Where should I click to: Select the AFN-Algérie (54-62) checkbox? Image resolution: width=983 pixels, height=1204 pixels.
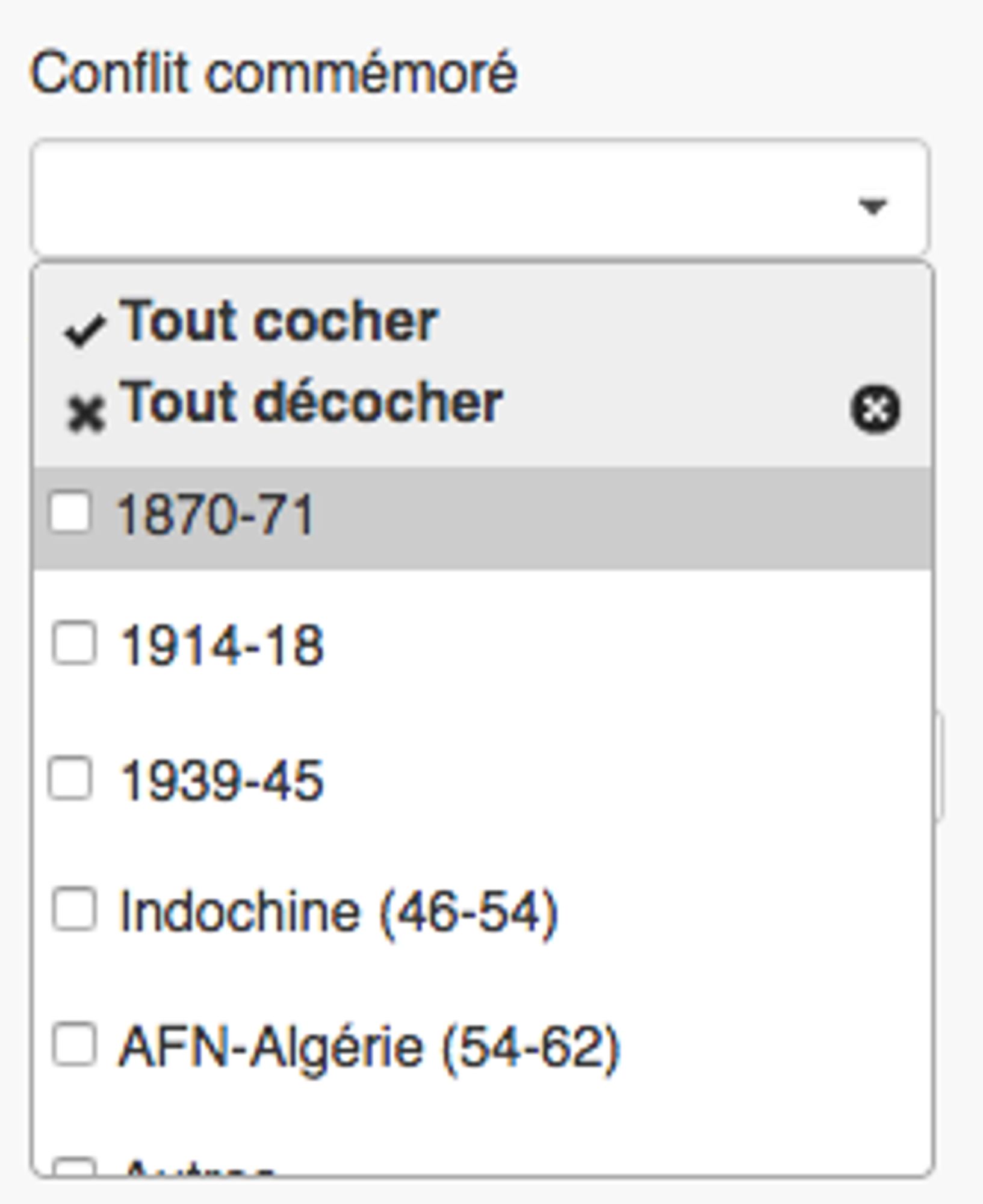click(x=74, y=1044)
